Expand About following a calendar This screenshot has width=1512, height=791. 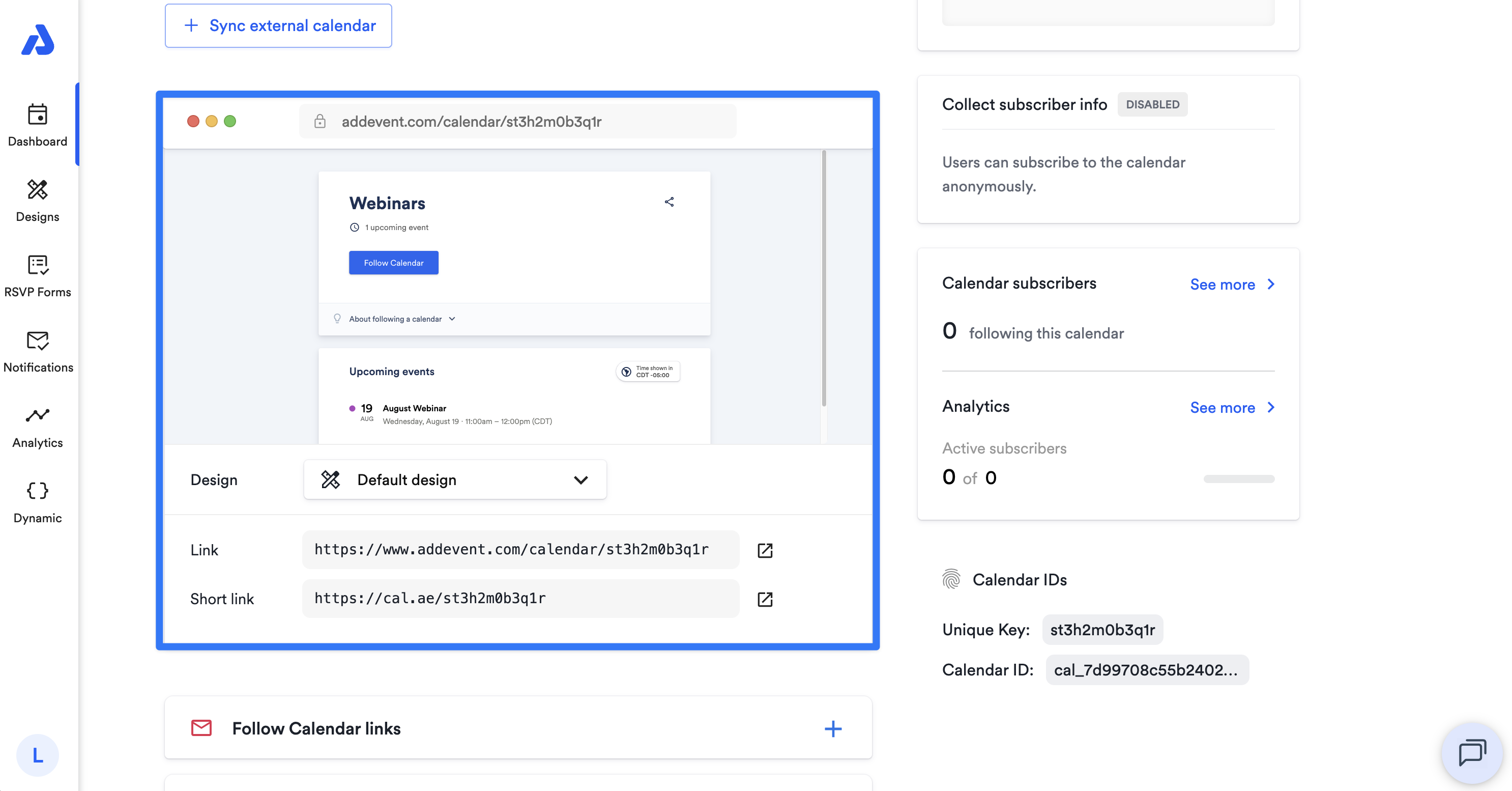tap(402, 319)
